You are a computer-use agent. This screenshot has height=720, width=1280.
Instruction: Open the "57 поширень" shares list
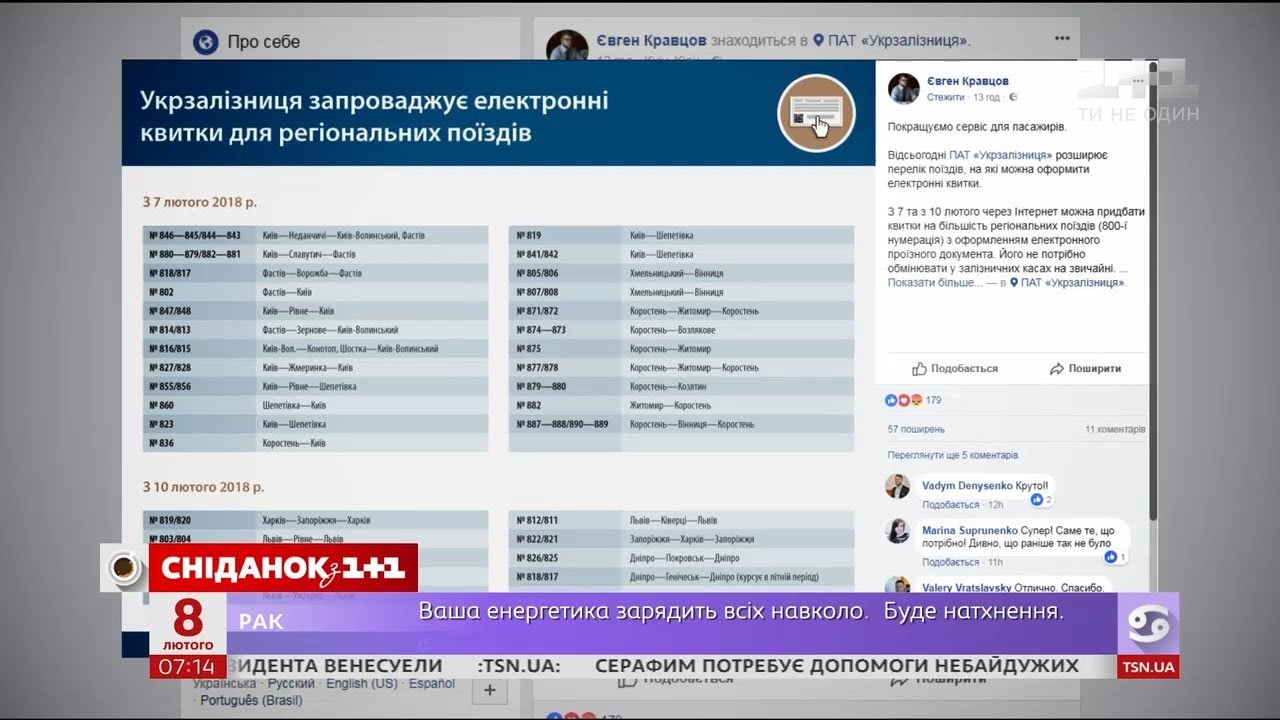tap(916, 429)
